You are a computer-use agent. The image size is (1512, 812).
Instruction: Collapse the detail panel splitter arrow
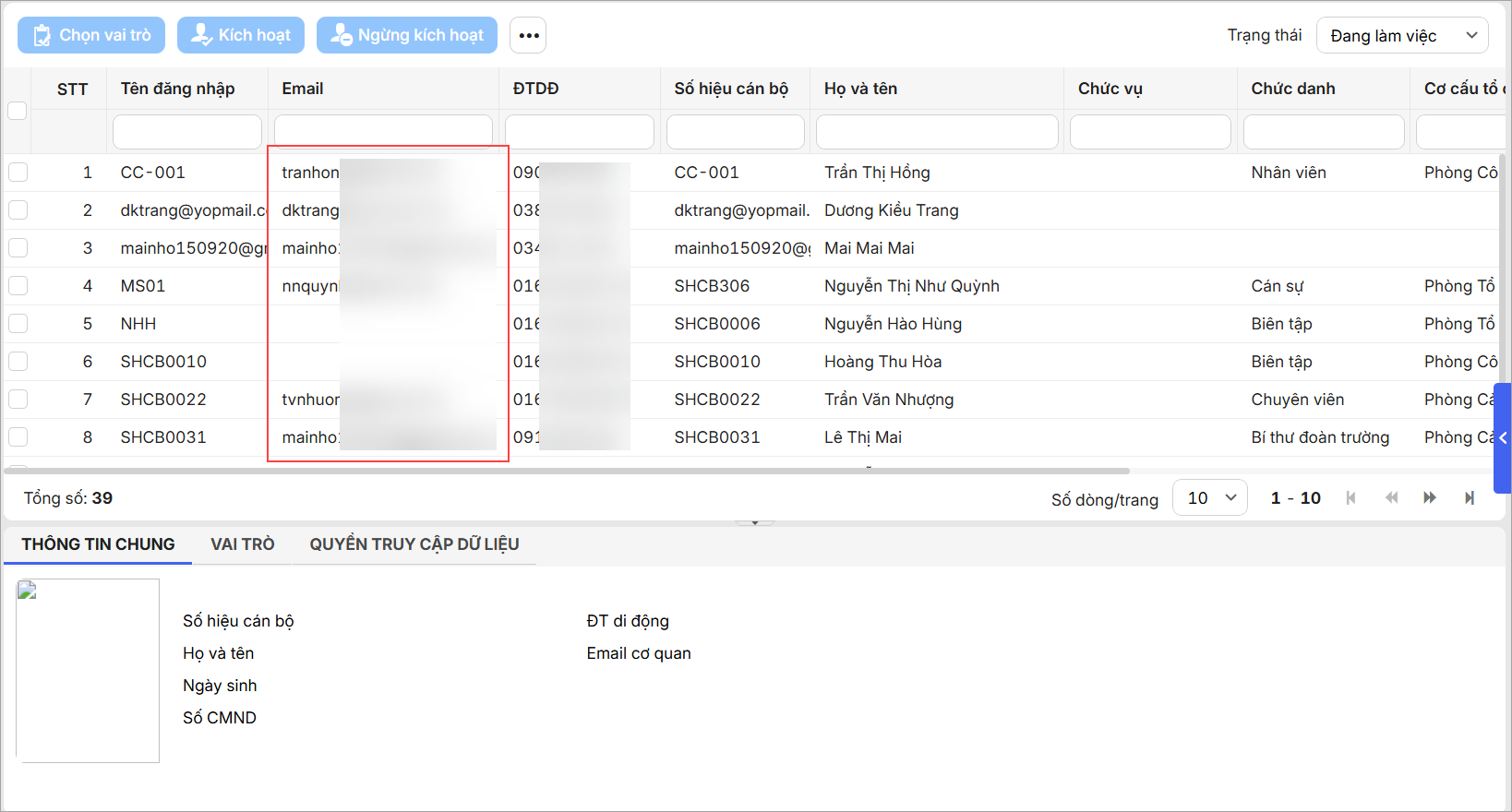pyautogui.click(x=754, y=523)
